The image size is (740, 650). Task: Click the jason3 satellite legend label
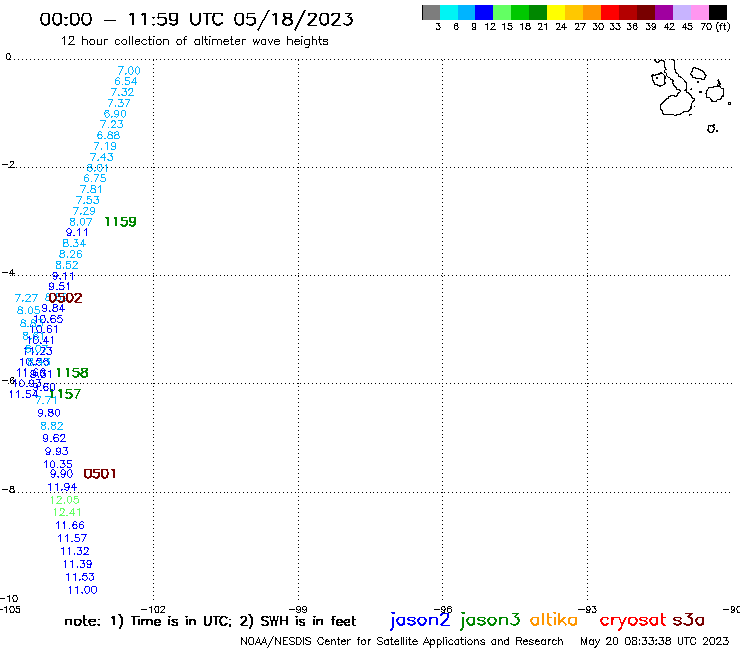click(490, 620)
